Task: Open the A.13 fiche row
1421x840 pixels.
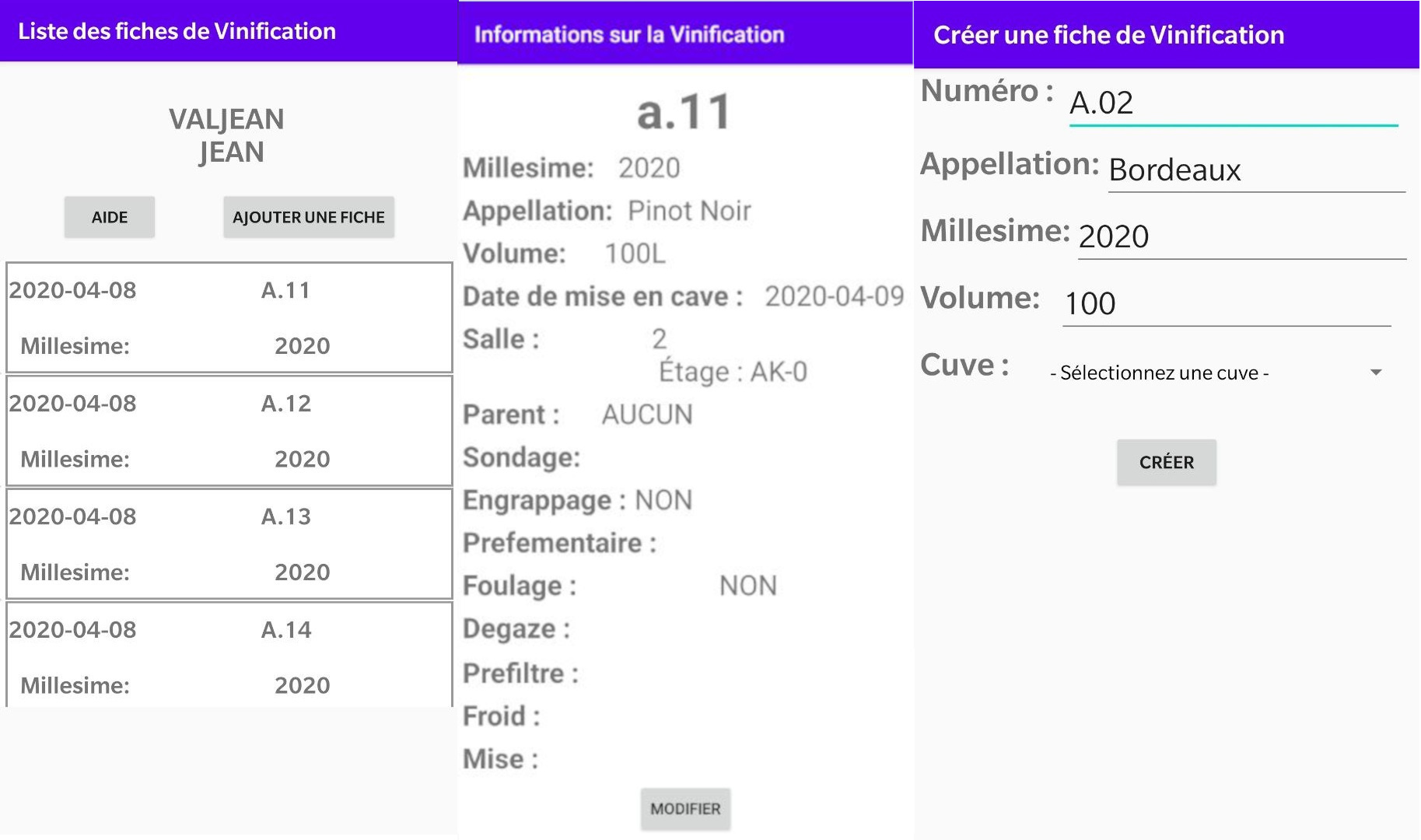Action: coord(229,544)
